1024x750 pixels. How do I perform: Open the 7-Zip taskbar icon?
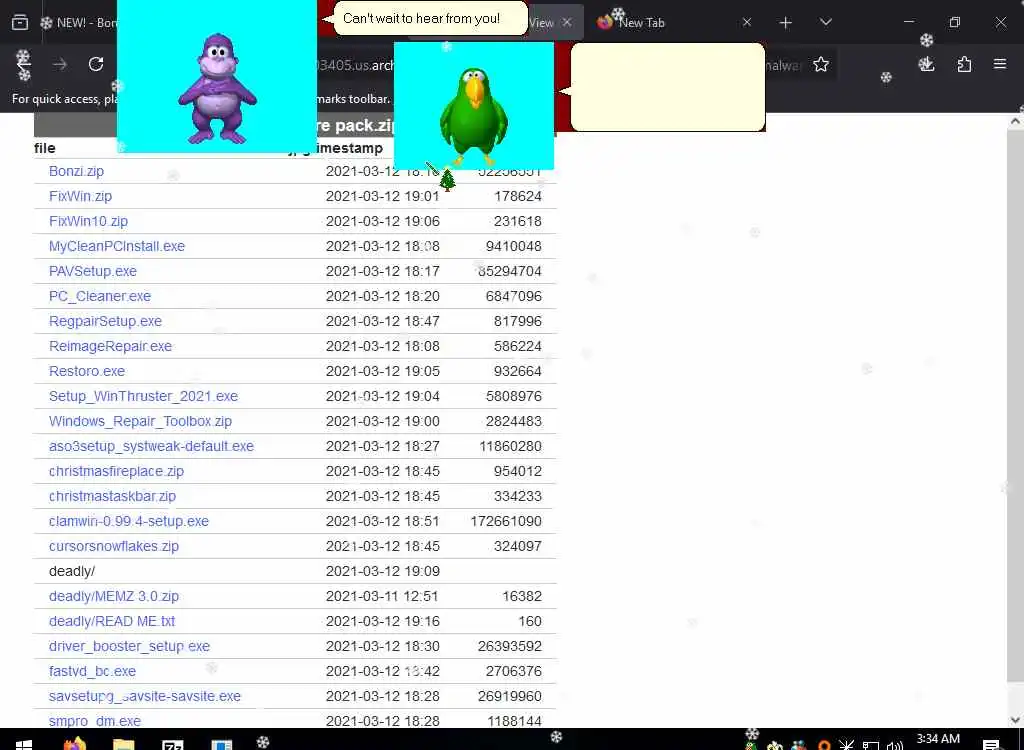point(172,745)
